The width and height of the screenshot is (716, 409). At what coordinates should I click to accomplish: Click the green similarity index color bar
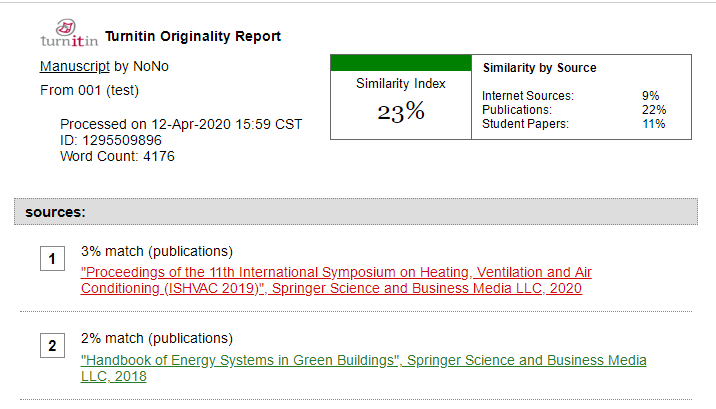400,63
